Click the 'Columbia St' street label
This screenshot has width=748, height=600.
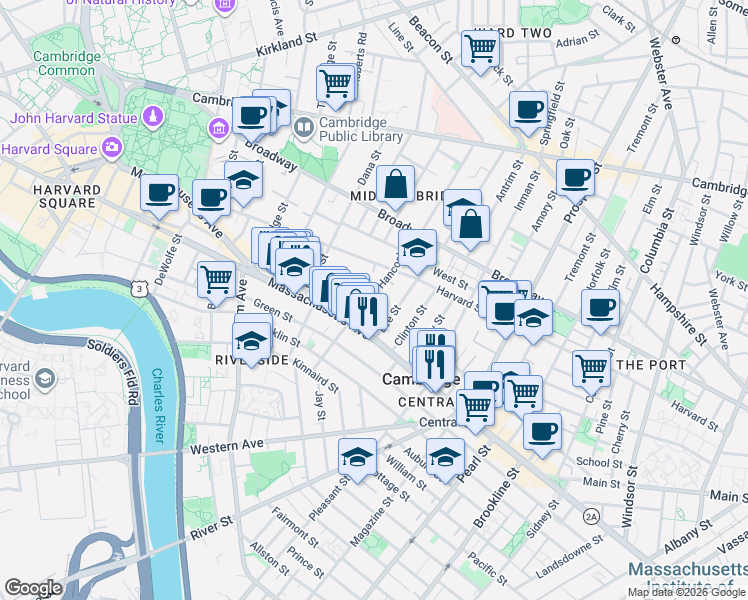[657, 241]
